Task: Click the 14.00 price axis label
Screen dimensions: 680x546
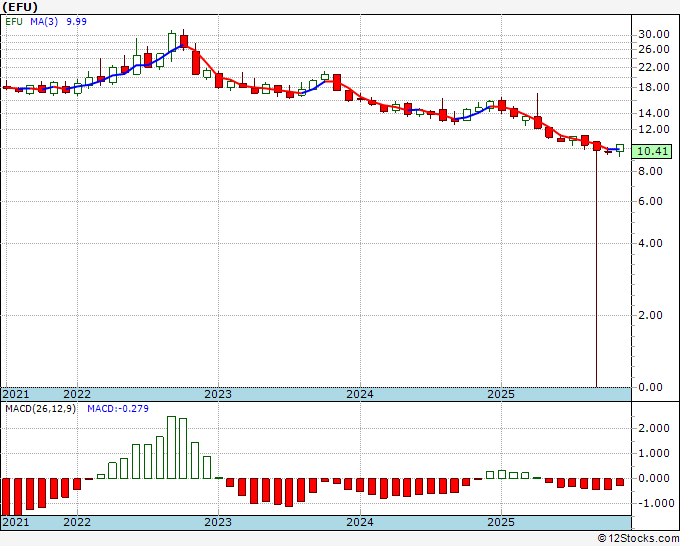Action: coord(654,113)
